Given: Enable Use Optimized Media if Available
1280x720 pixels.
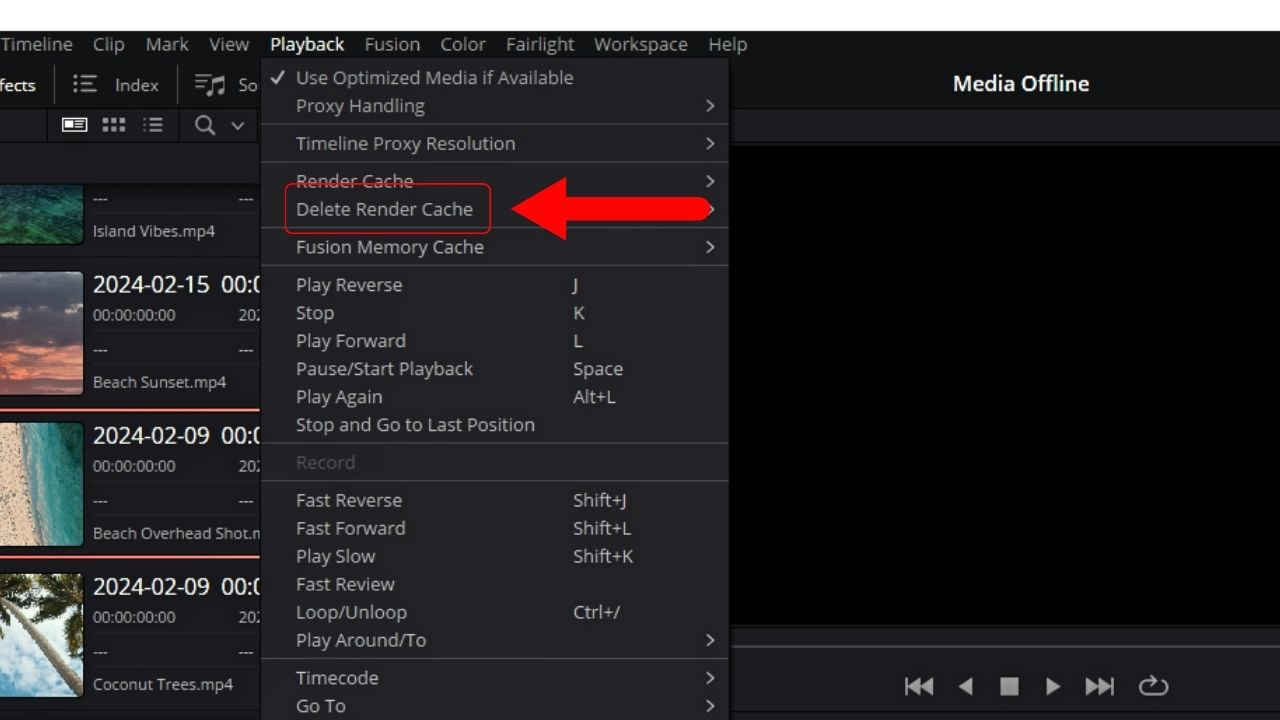Looking at the screenshot, I should pyautogui.click(x=434, y=77).
